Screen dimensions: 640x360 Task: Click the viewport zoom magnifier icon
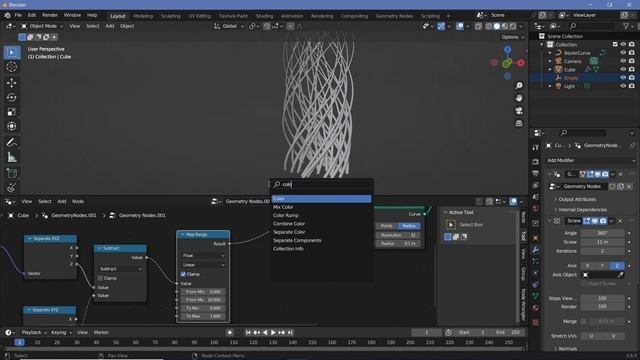tap(519, 86)
